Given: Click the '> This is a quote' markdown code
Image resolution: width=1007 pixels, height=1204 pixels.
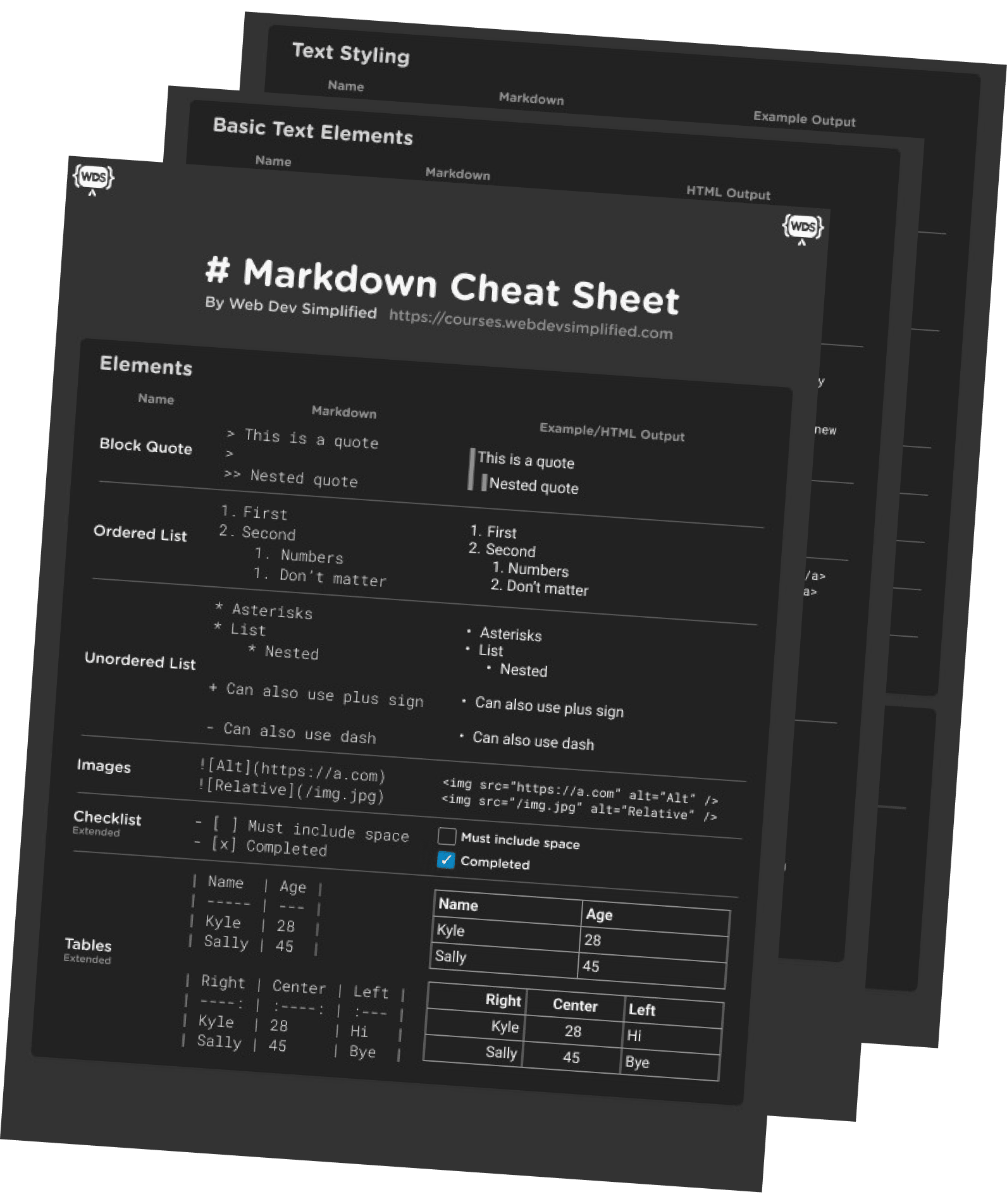Looking at the screenshot, I should [x=302, y=438].
